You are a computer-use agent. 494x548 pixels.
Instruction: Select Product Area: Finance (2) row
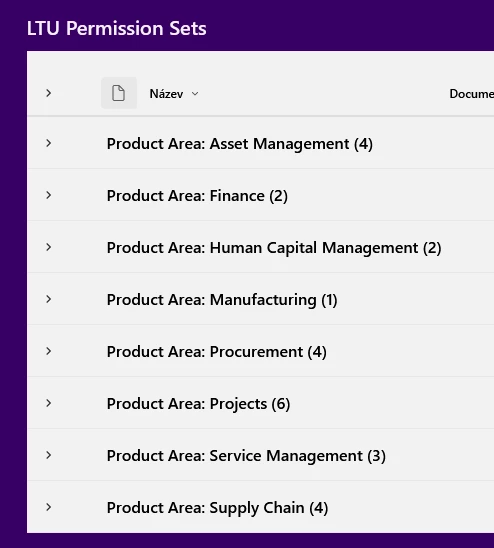tap(260, 195)
